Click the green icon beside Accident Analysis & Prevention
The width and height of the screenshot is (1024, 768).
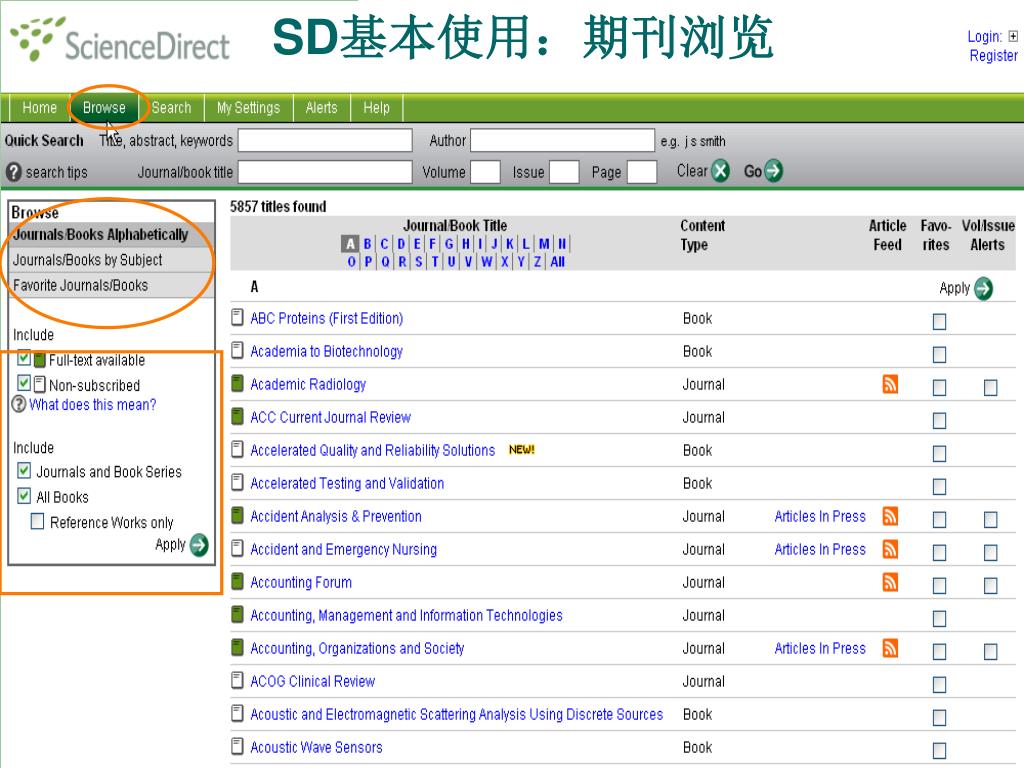pyautogui.click(x=238, y=515)
